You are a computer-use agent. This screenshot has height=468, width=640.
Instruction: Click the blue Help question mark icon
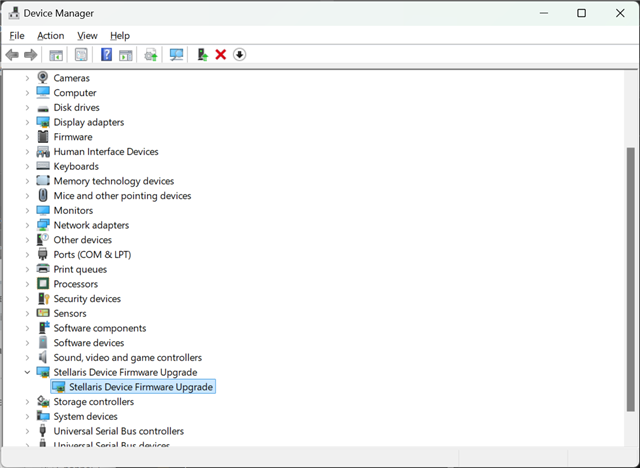click(107, 55)
